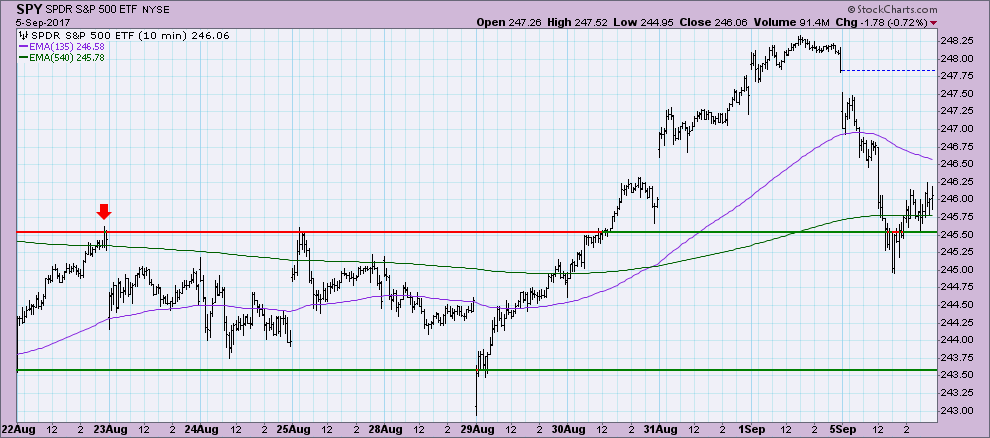The height and width of the screenshot is (438, 990).
Task: Click the 5Sep date label on the time axis
Action: [x=841, y=428]
